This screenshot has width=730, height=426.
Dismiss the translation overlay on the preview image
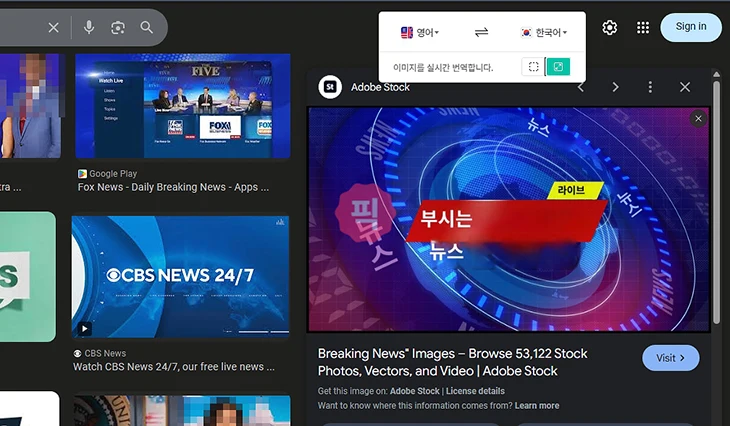tap(698, 119)
